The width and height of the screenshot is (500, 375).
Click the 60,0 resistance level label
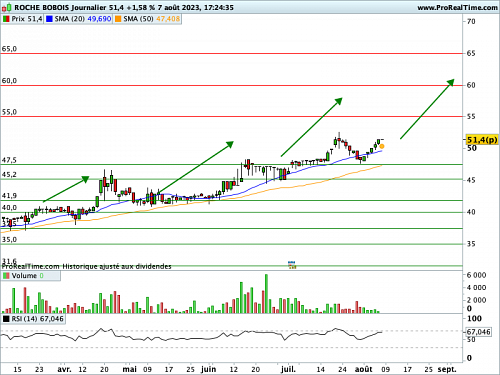tap(9, 81)
